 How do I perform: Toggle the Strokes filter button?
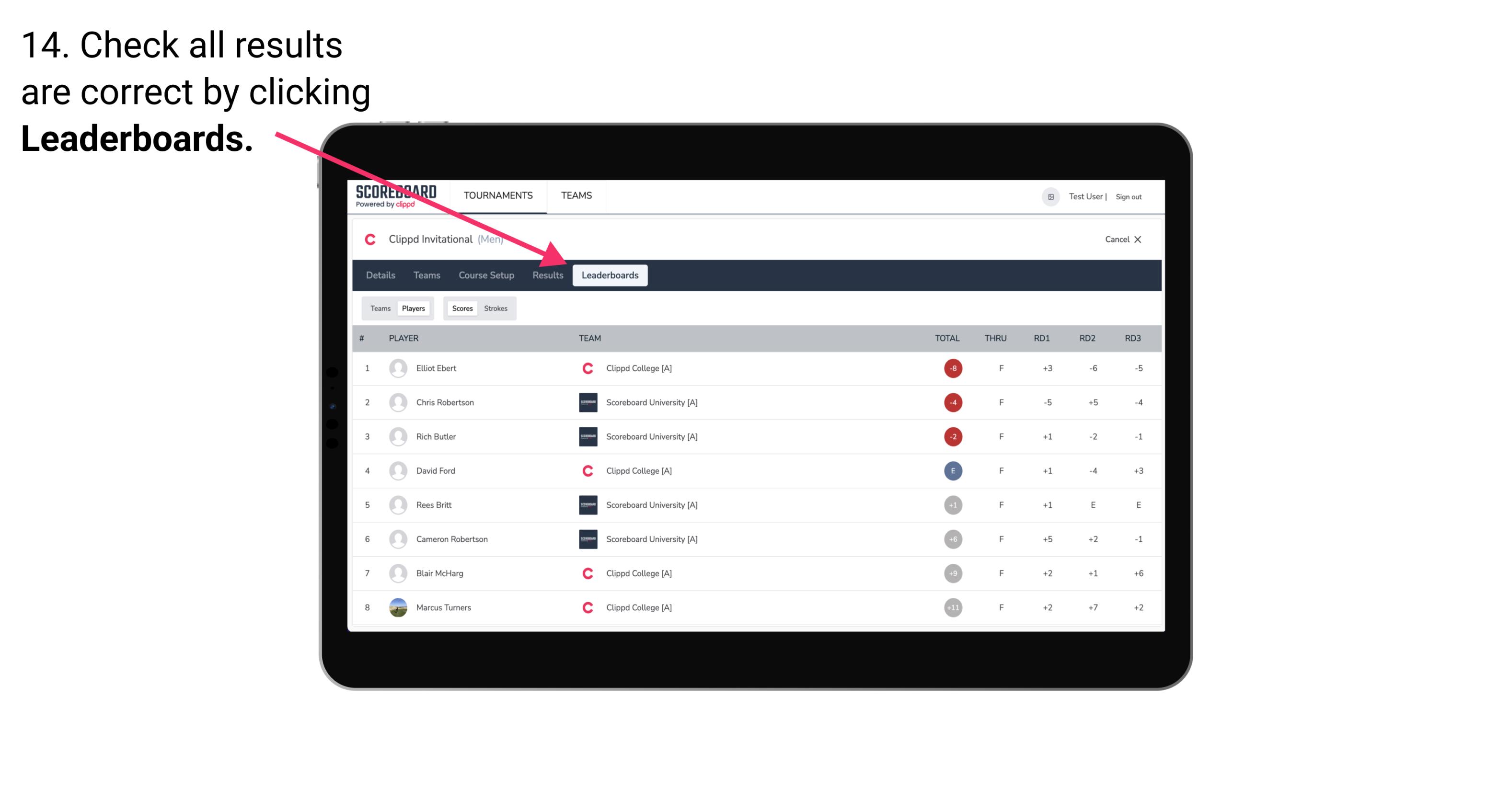pos(497,308)
